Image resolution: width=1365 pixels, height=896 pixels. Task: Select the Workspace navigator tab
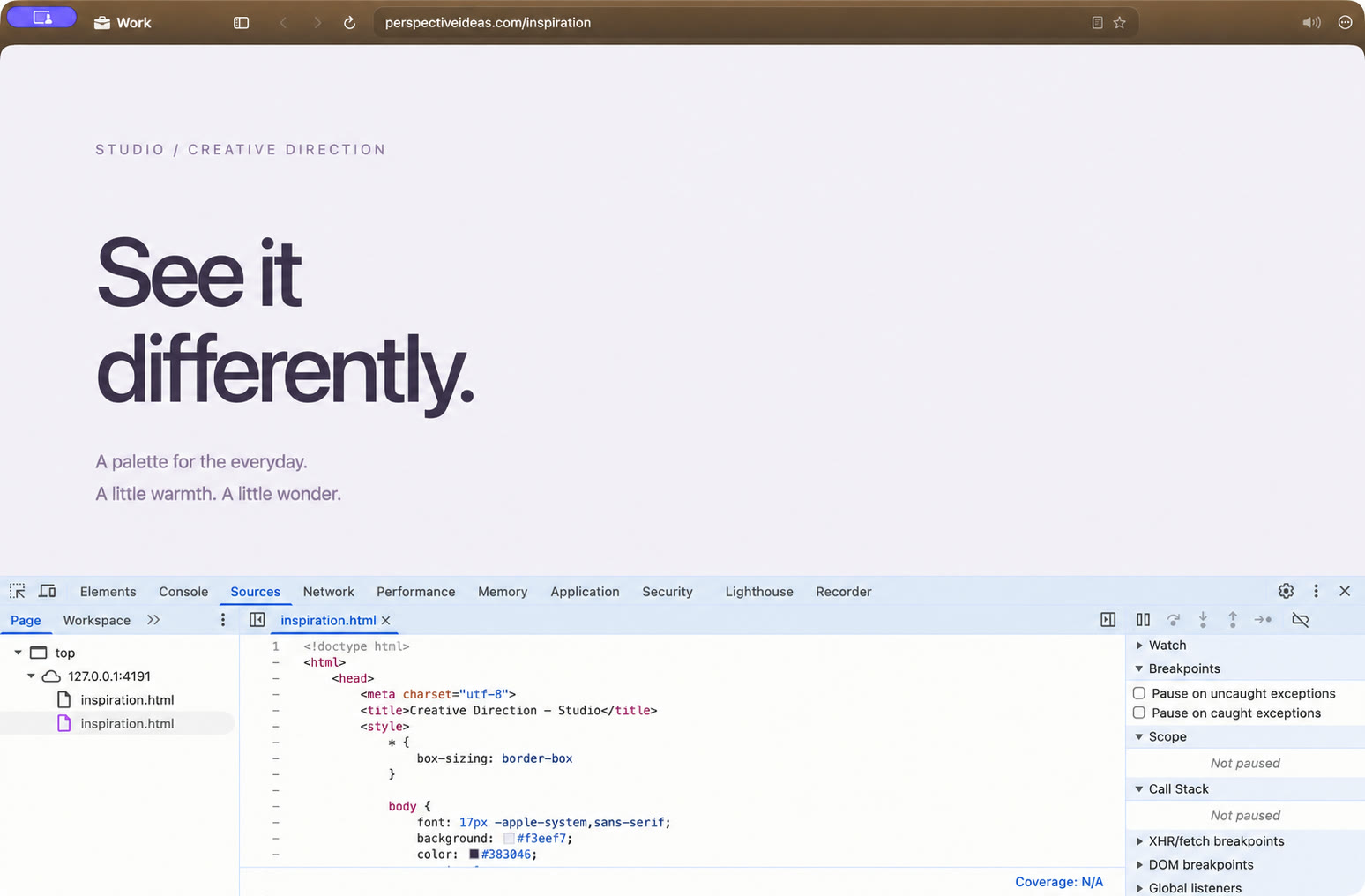[97, 620]
